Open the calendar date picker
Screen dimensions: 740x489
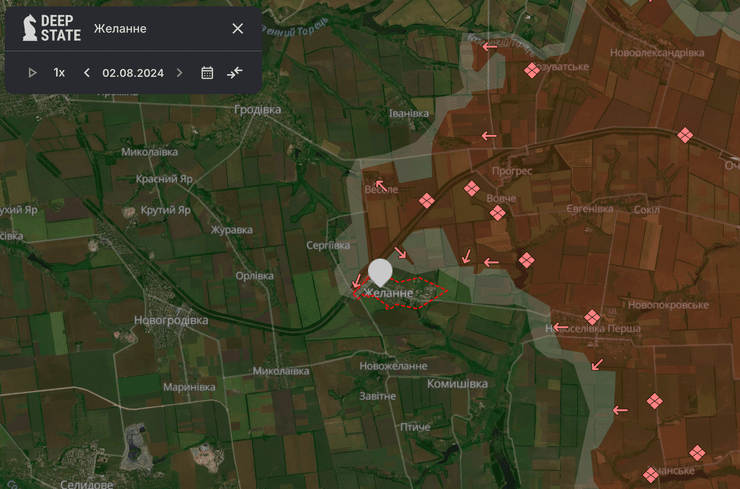pyautogui.click(x=207, y=72)
